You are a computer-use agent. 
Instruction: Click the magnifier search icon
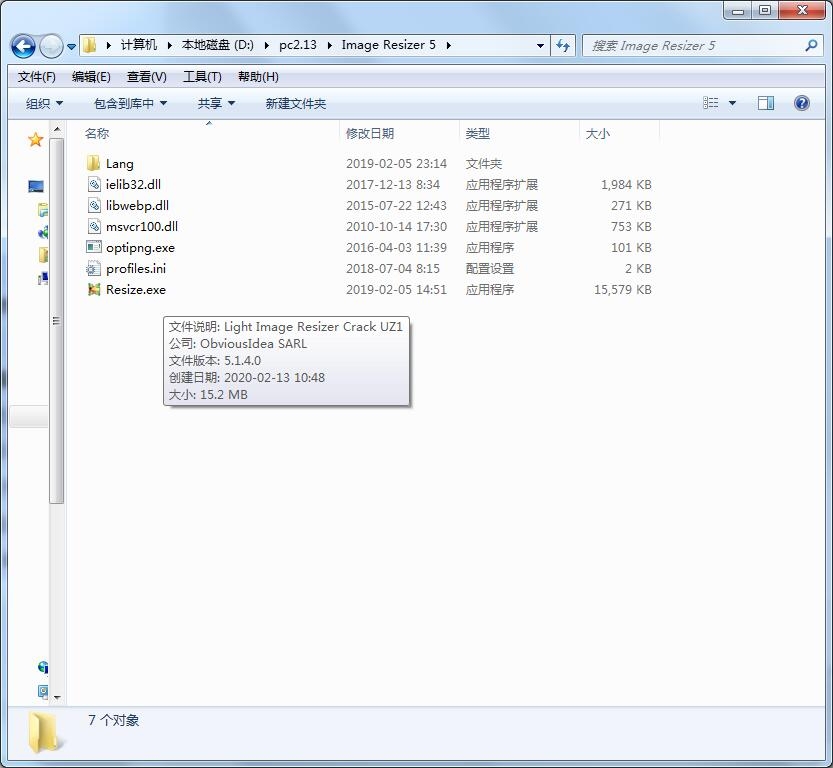click(811, 46)
